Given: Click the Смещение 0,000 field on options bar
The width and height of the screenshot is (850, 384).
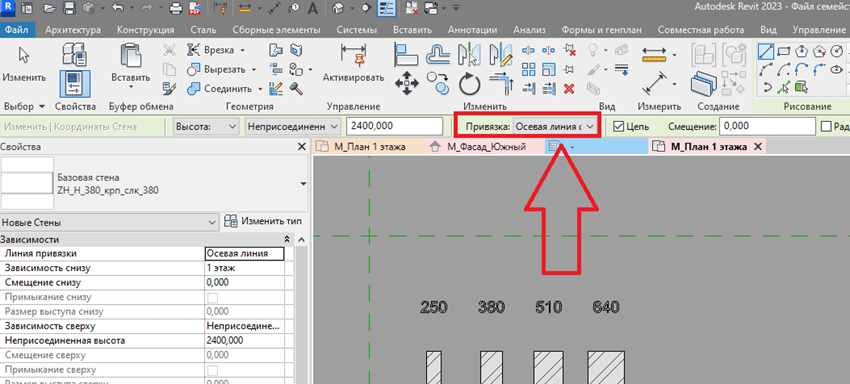Looking at the screenshot, I should click(x=768, y=126).
